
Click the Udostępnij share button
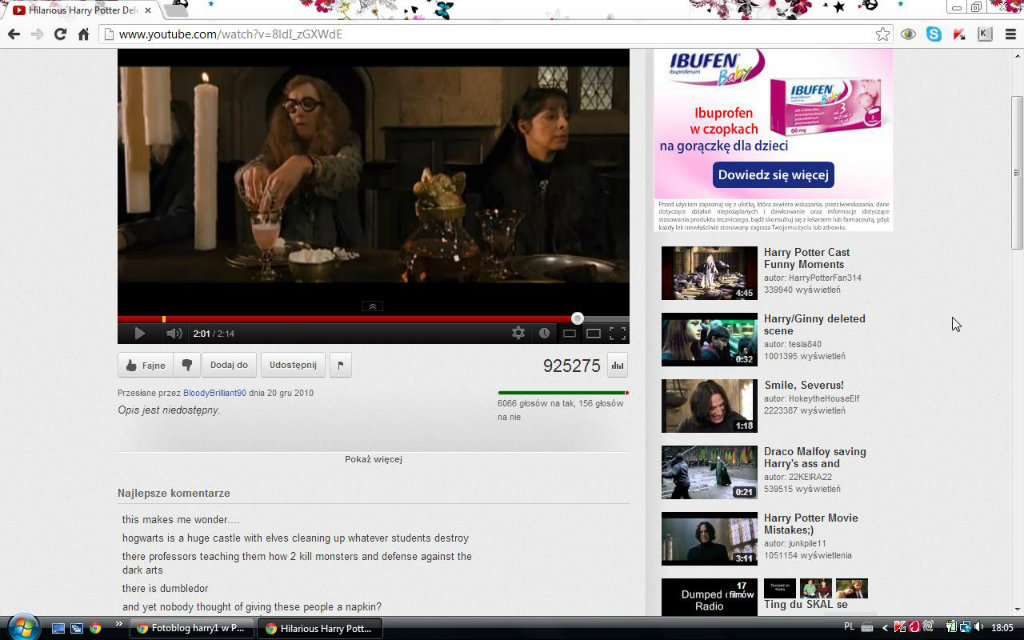(x=293, y=365)
